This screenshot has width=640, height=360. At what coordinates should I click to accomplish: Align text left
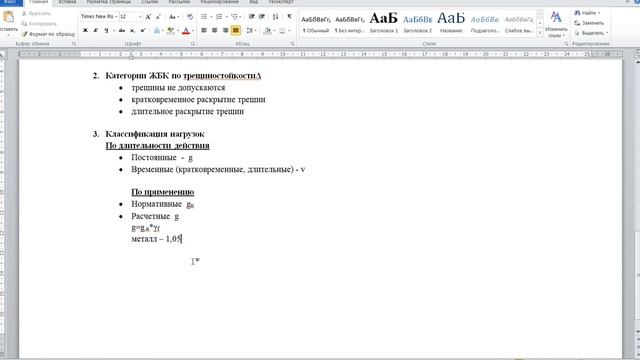[204, 30]
